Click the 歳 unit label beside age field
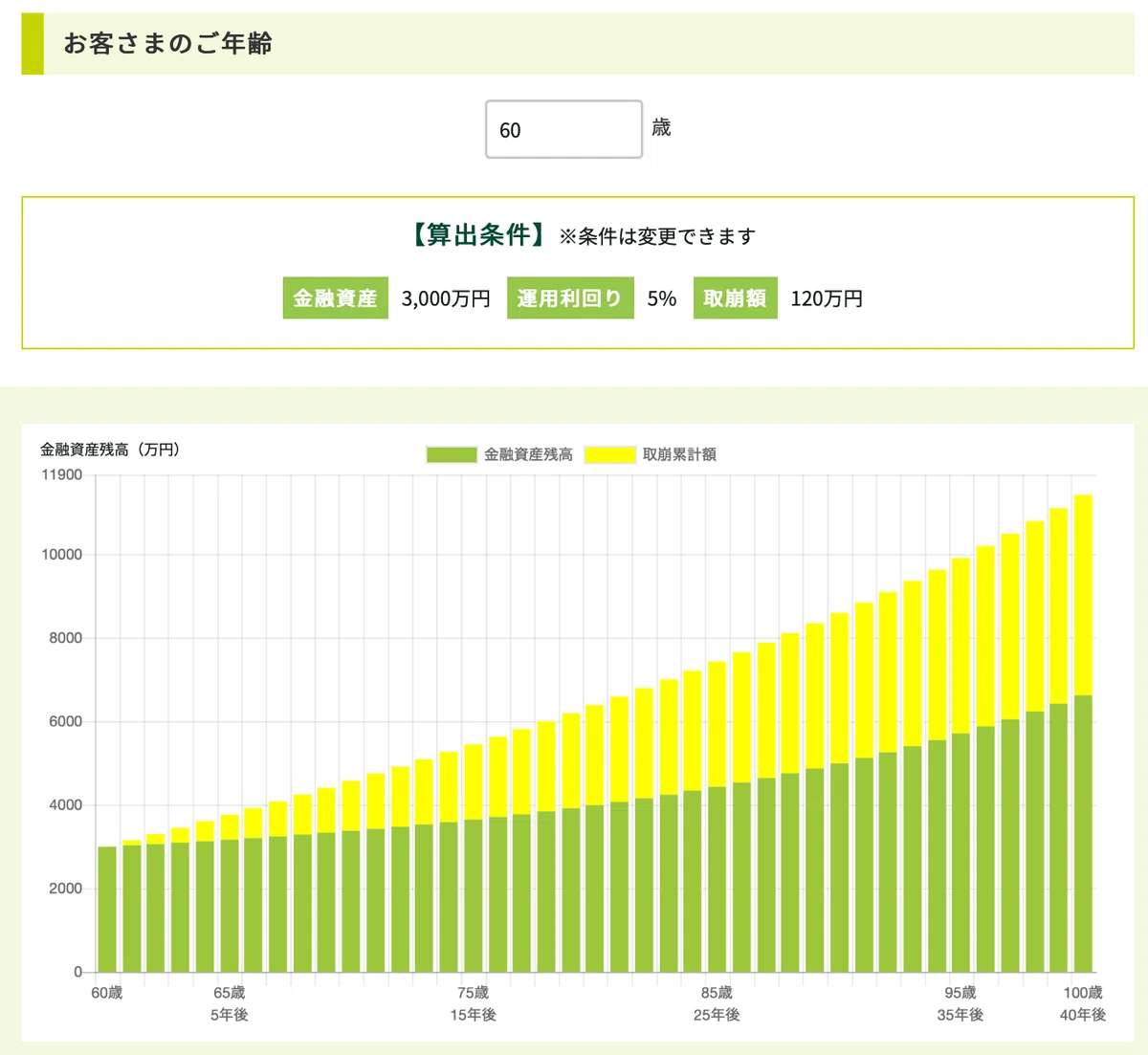 (x=661, y=127)
